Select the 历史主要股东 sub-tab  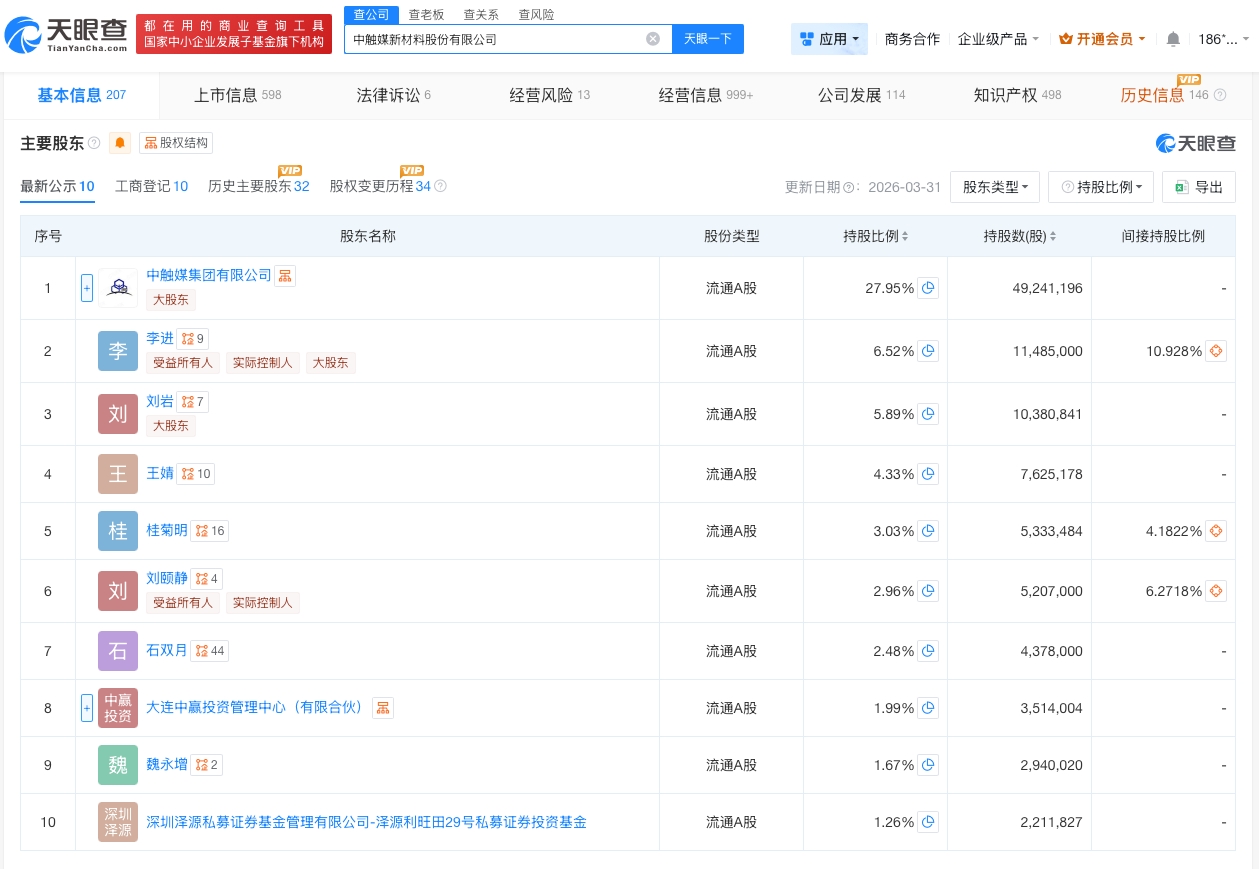(258, 186)
